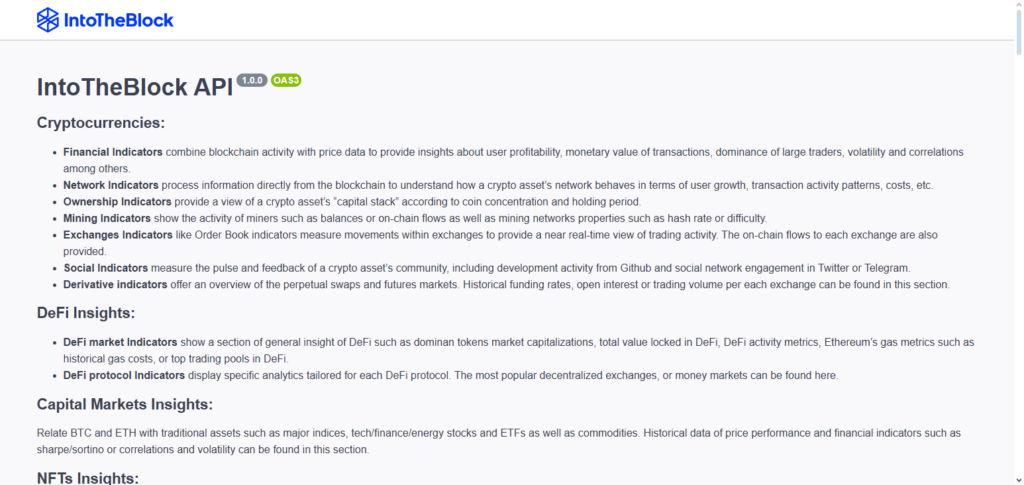The width and height of the screenshot is (1024, 485).
Task: Click the bold Ownership Indicators term
Action: click(116, 202)
